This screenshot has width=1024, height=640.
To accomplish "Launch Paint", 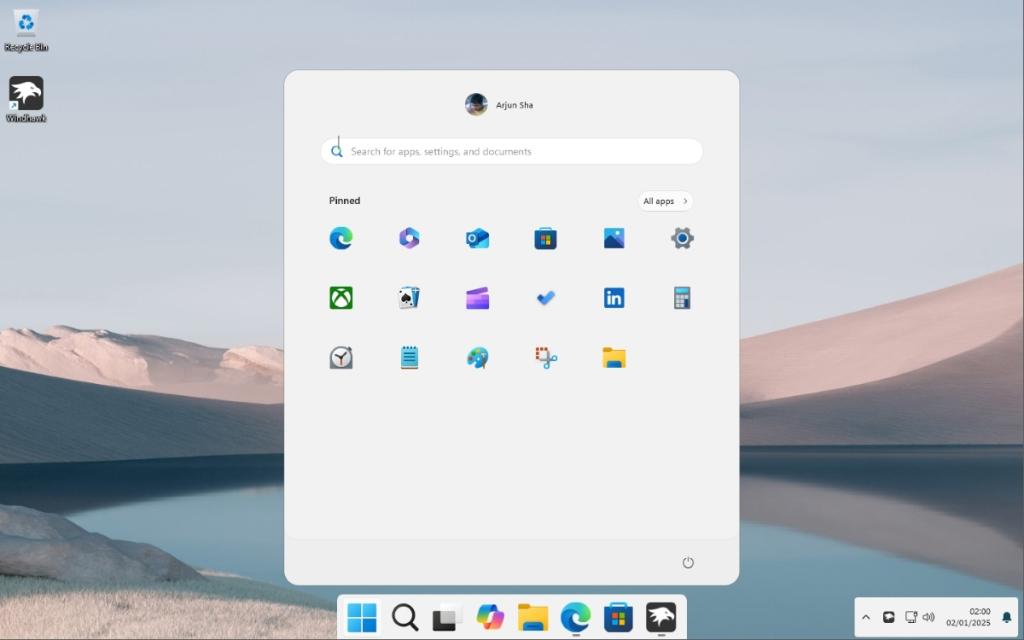I will (x=477, y=357).
